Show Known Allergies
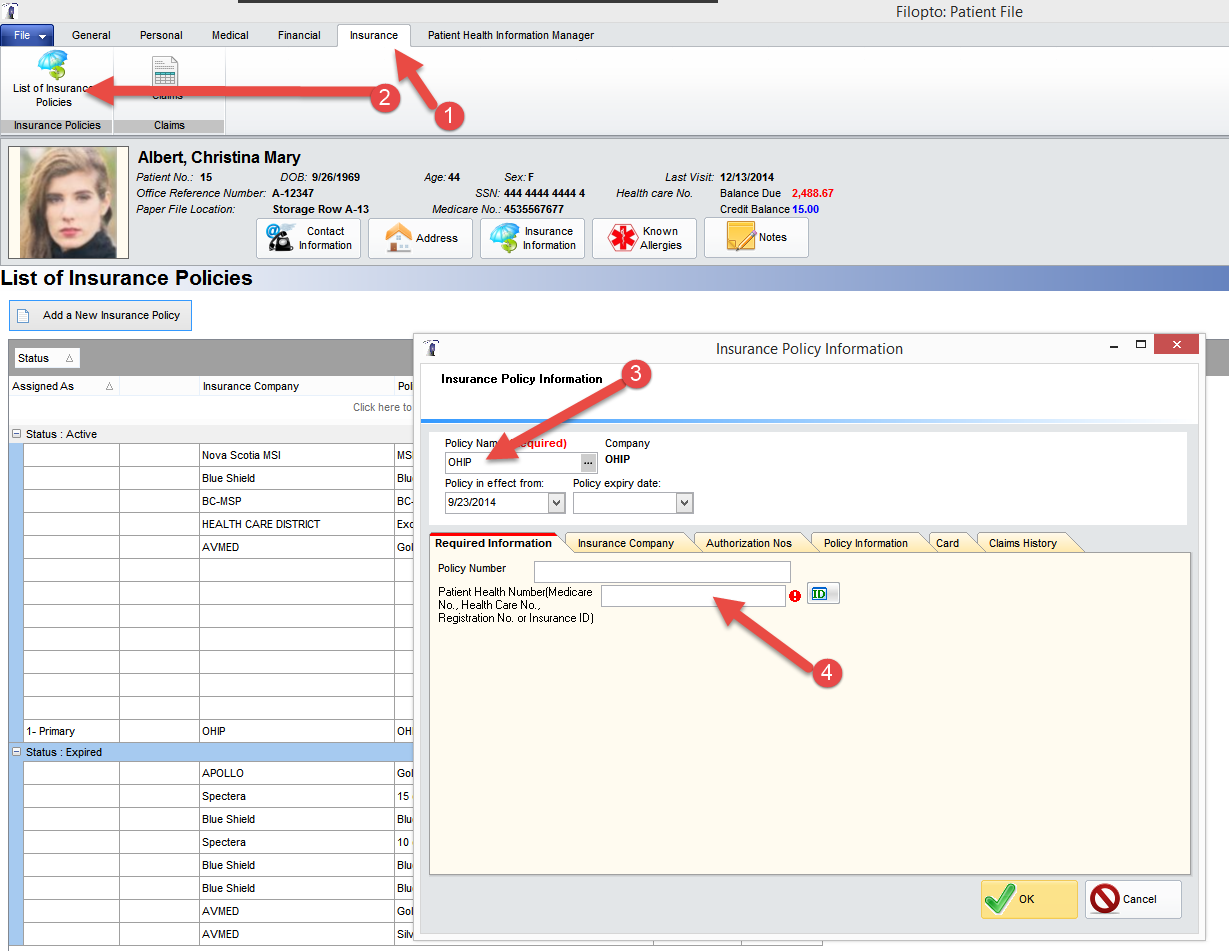The width and height of the screenshot is (1229, 951). point(644,238)
